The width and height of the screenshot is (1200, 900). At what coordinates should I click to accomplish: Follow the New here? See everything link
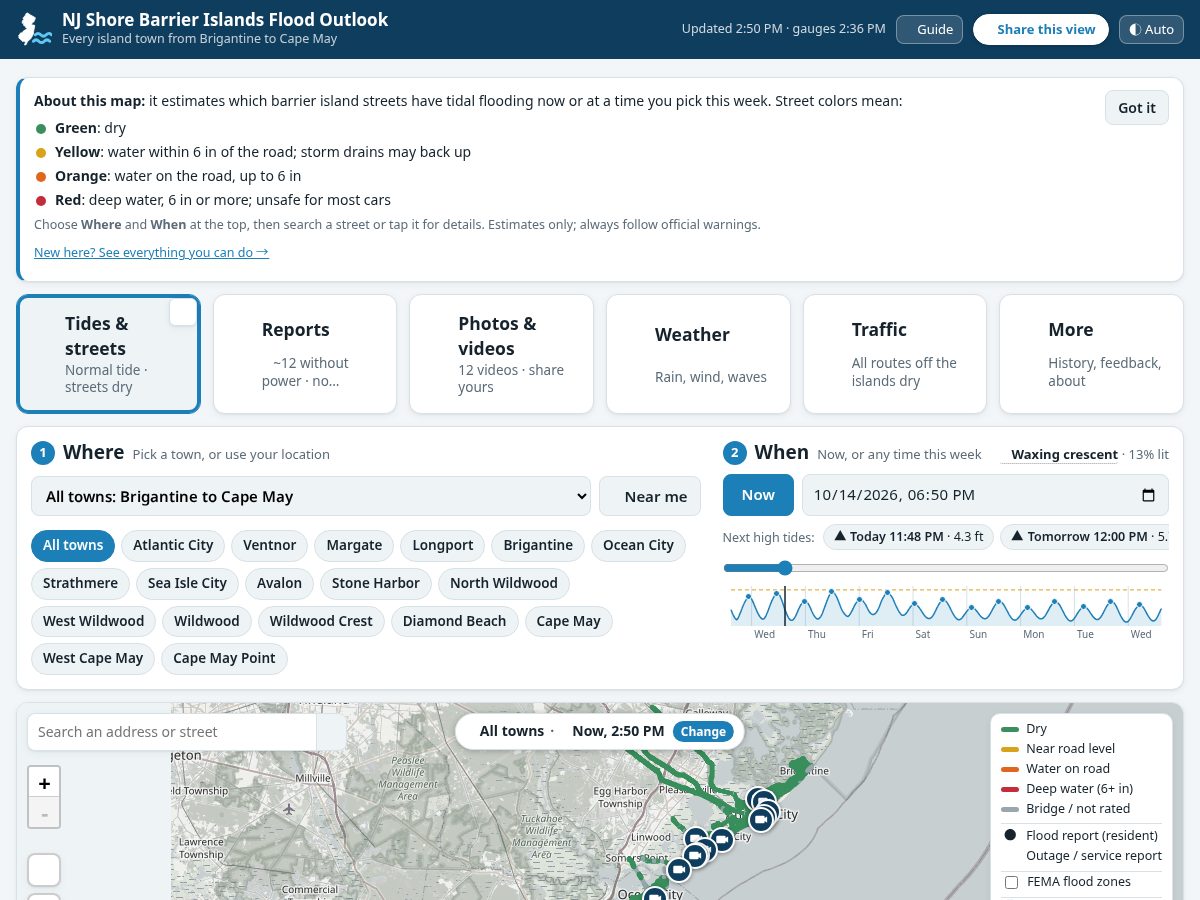[x=151, y=252]
